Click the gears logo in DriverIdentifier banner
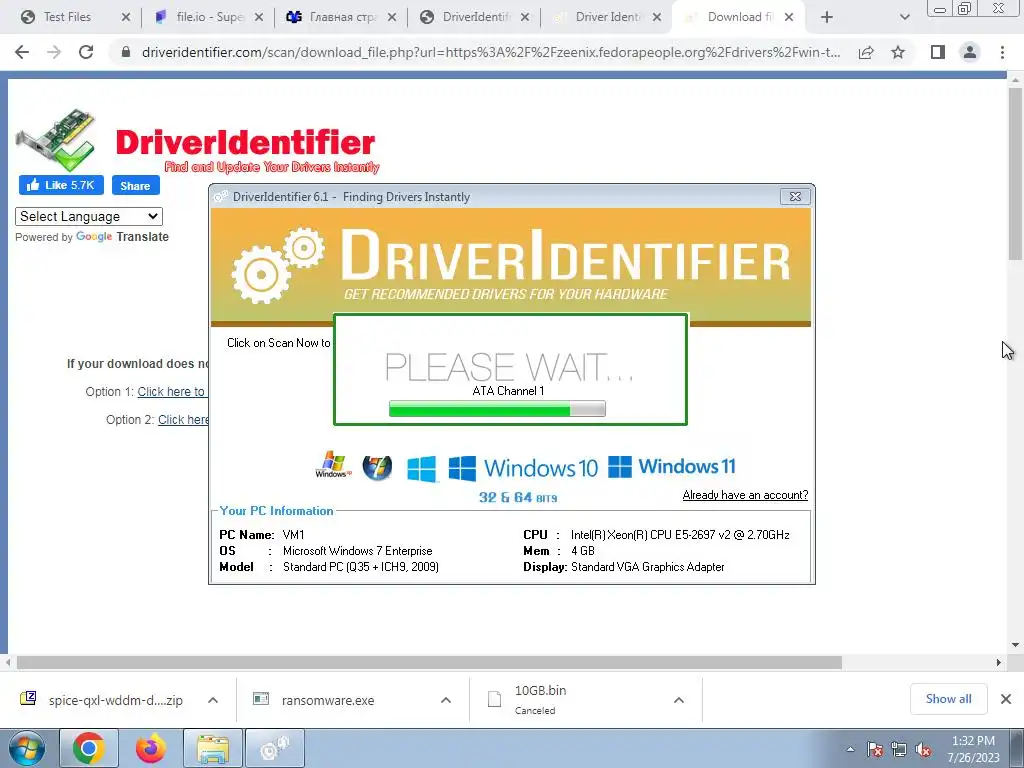This screenshot has height=768, width=1024. [278, 264]
